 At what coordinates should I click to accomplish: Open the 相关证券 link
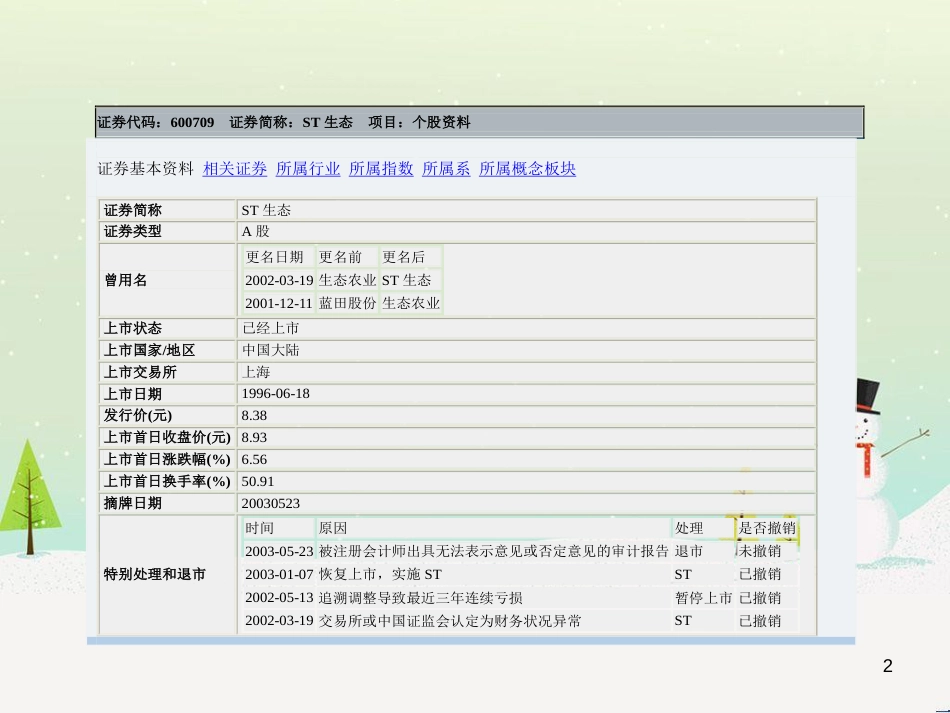click(235, 169)
